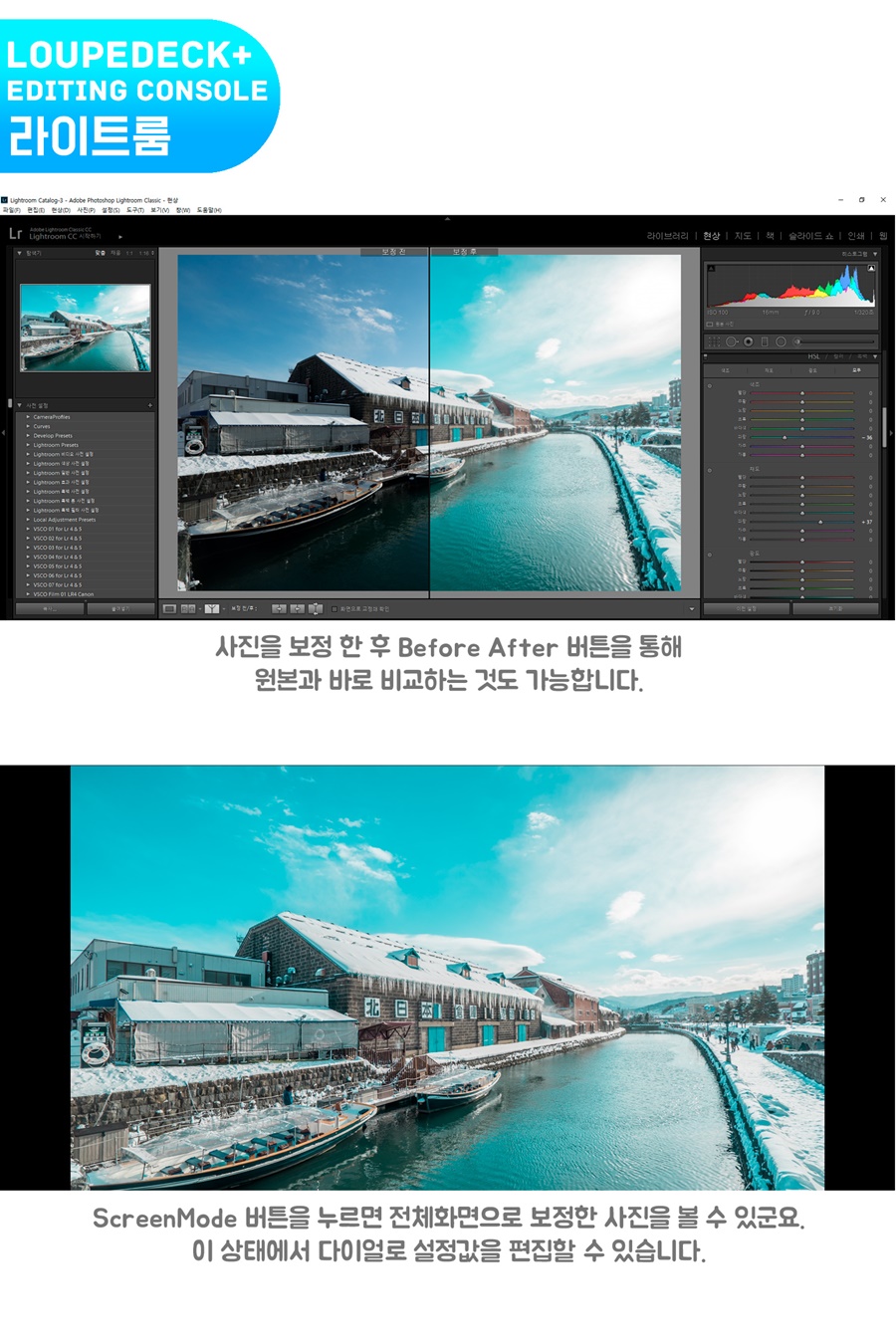Screen dimensions: 896x1344
Task: Set Navigator zoom to 1:1
Action: [128, 253]
